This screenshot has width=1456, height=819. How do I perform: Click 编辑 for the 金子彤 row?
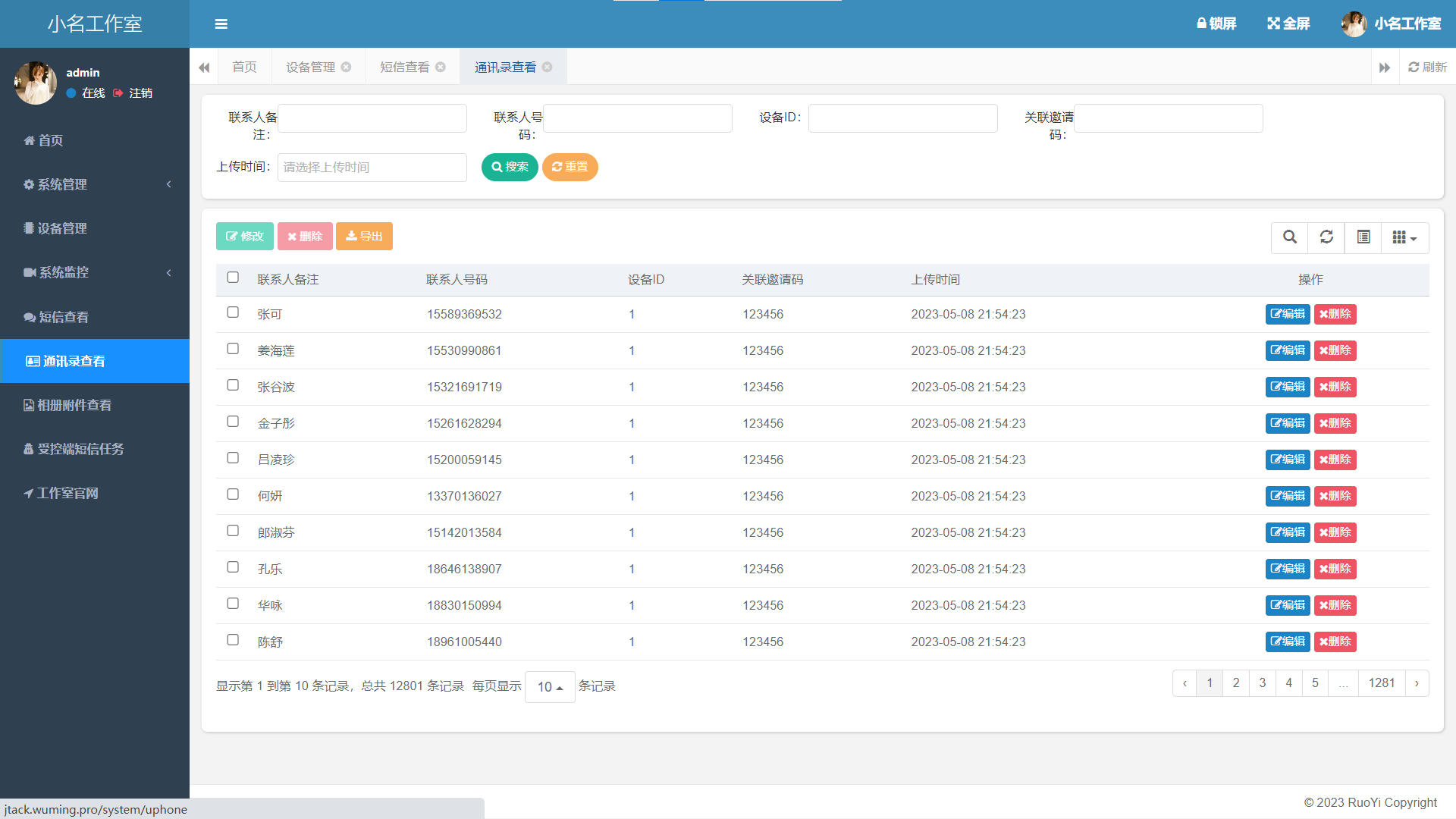pyautogui.click(x=1288, y=423)
